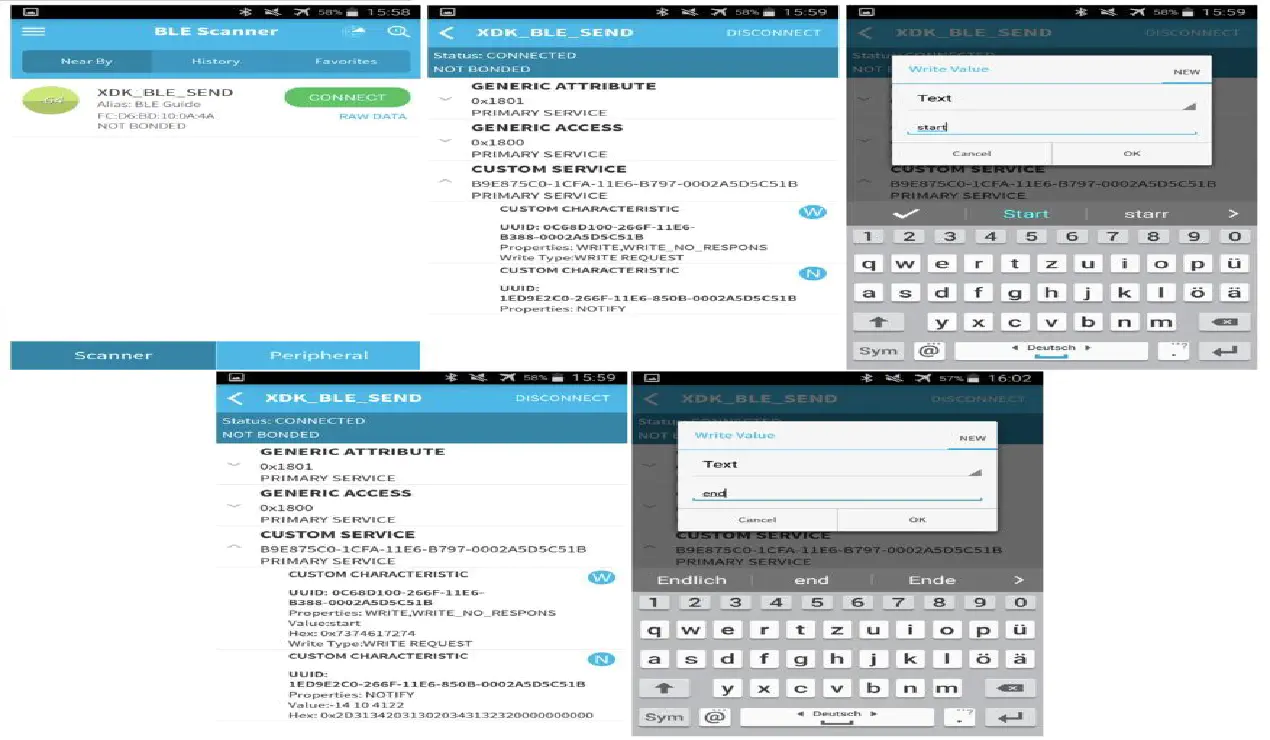Confirm OK in the 'start' Write Value dialog
The image size is (1270, 740).
[1132, 153]
